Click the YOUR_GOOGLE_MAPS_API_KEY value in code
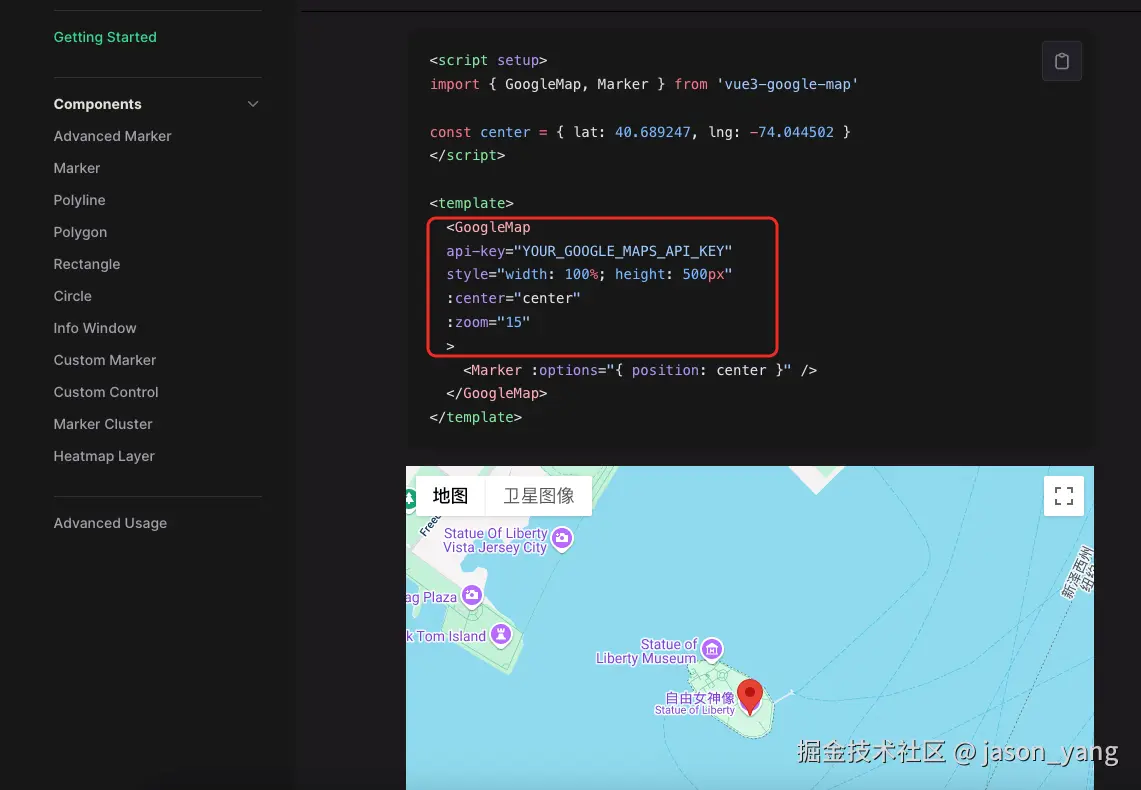Viewport: 1141px width, 790px height. click(x=623, y=251)
